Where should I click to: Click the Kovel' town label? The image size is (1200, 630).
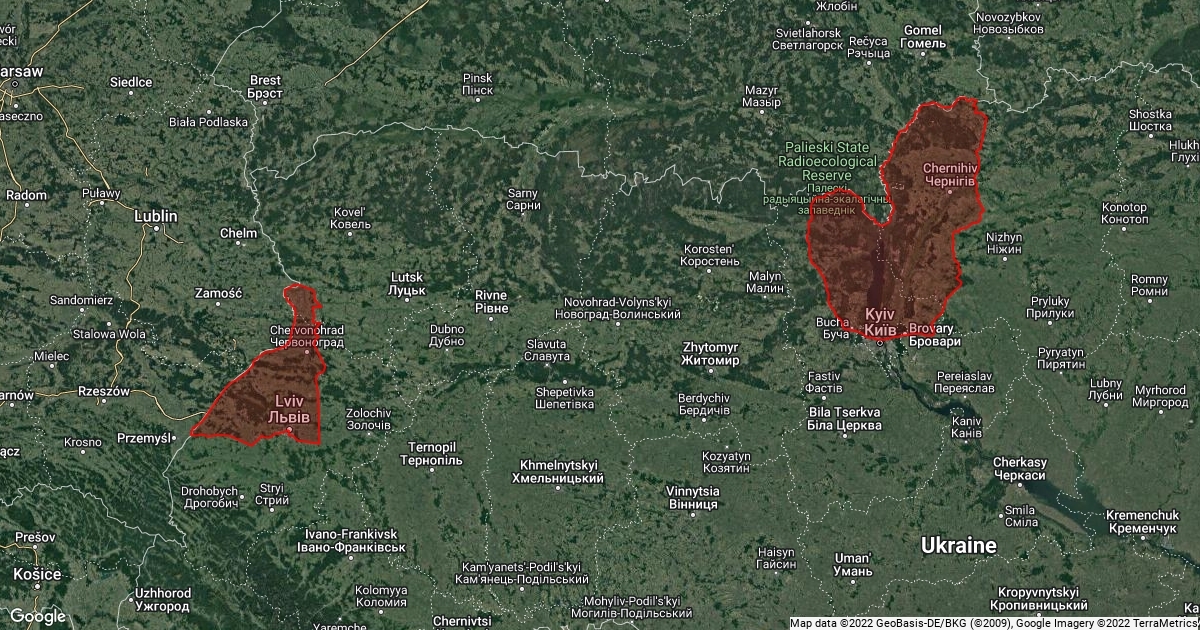[351, 218]
